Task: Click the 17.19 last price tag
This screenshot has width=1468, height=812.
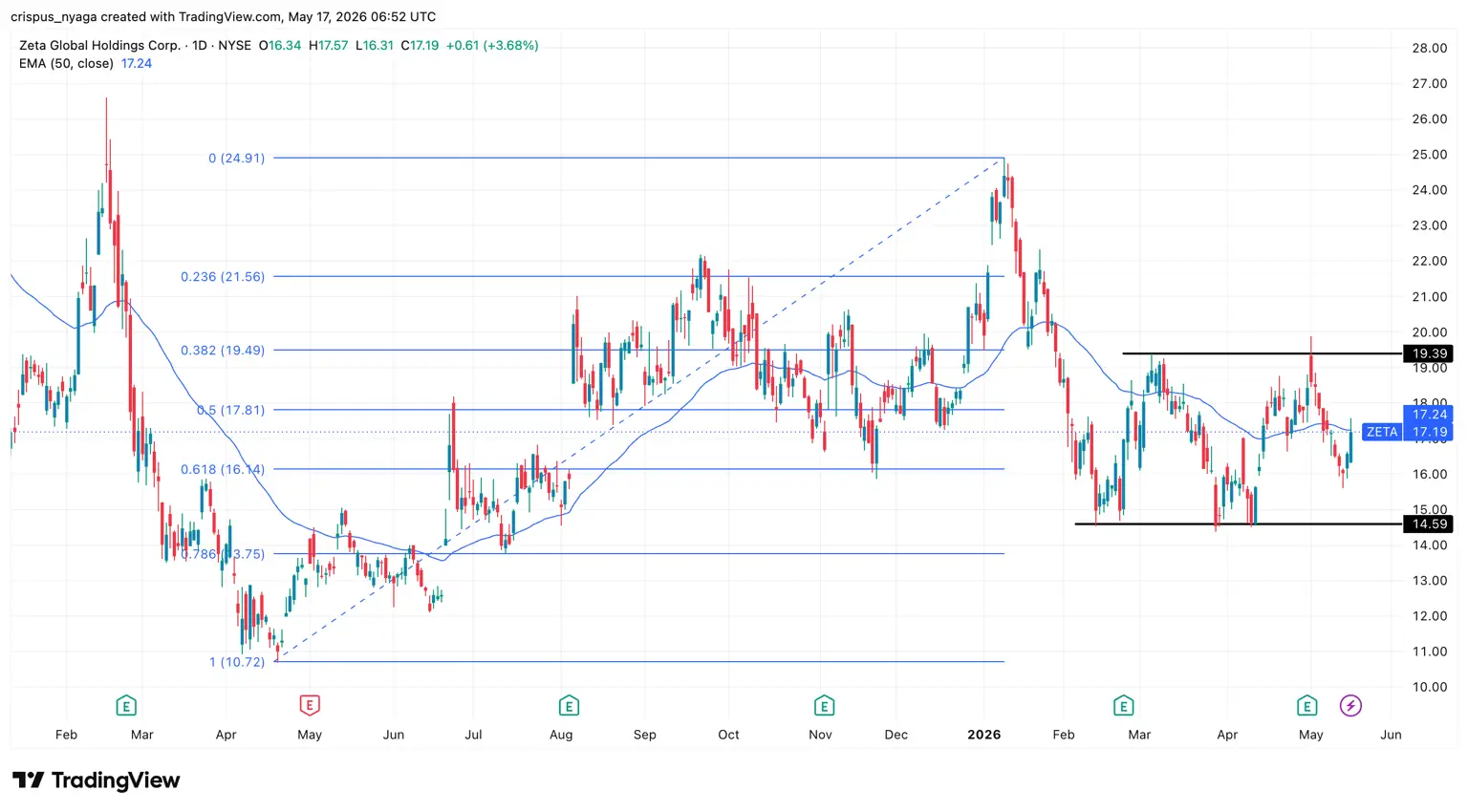Action: [x=1428, y=432]
